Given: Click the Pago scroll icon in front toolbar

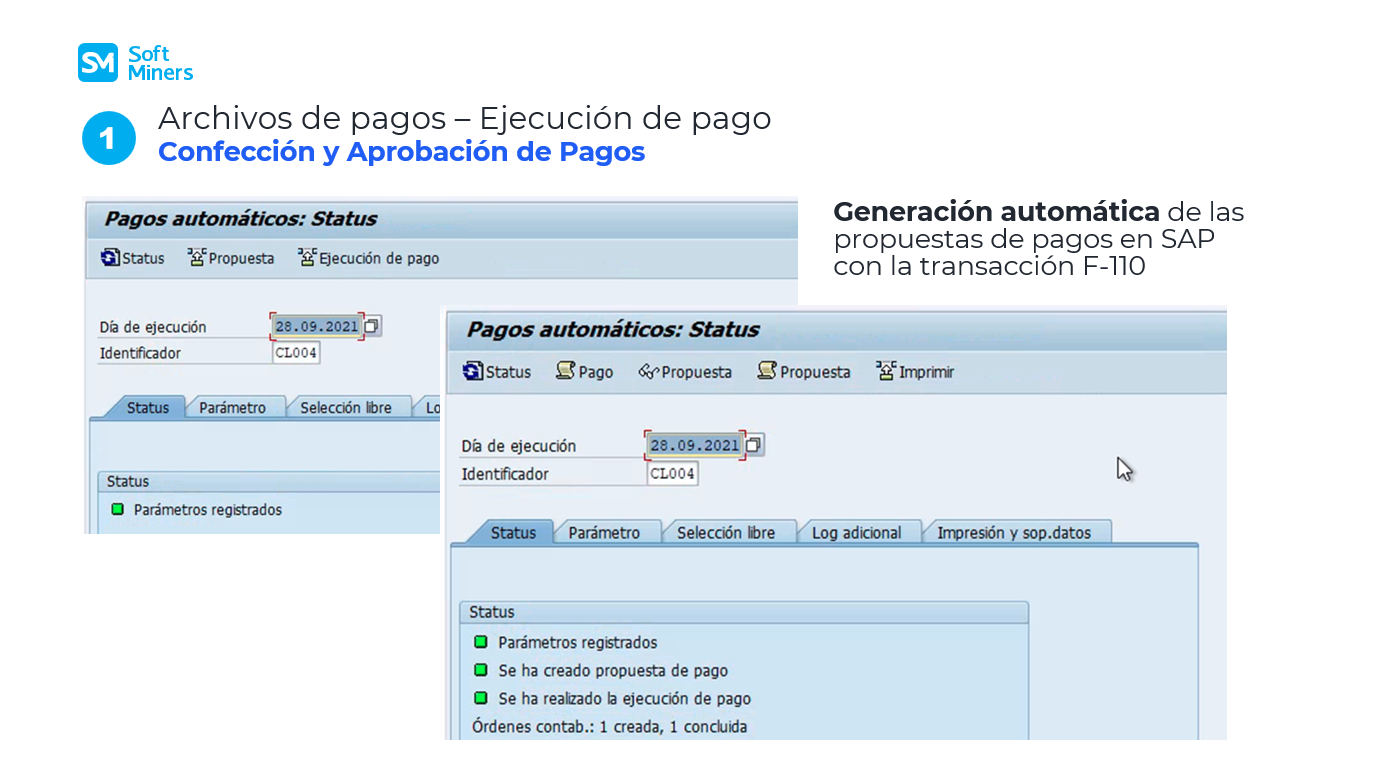Looking at the screenshot, I should point(565,372).
